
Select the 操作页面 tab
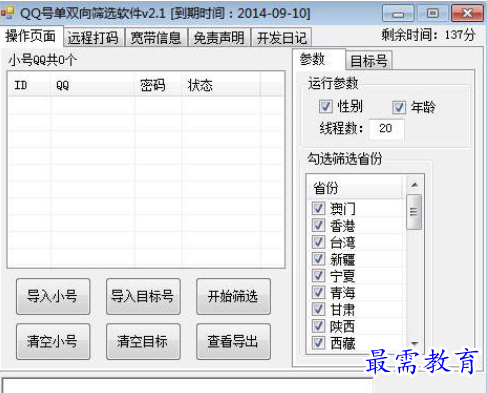(31, 36)
